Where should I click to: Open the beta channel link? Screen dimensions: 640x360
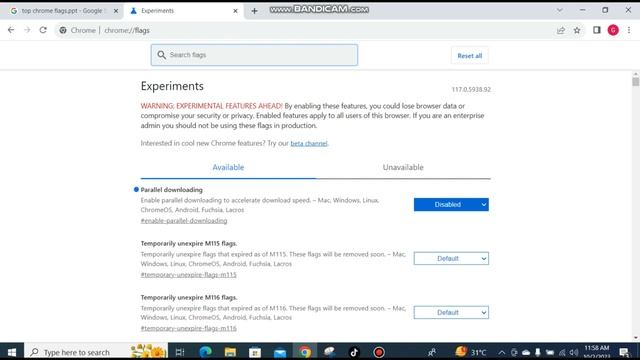(x=309, y=143)
